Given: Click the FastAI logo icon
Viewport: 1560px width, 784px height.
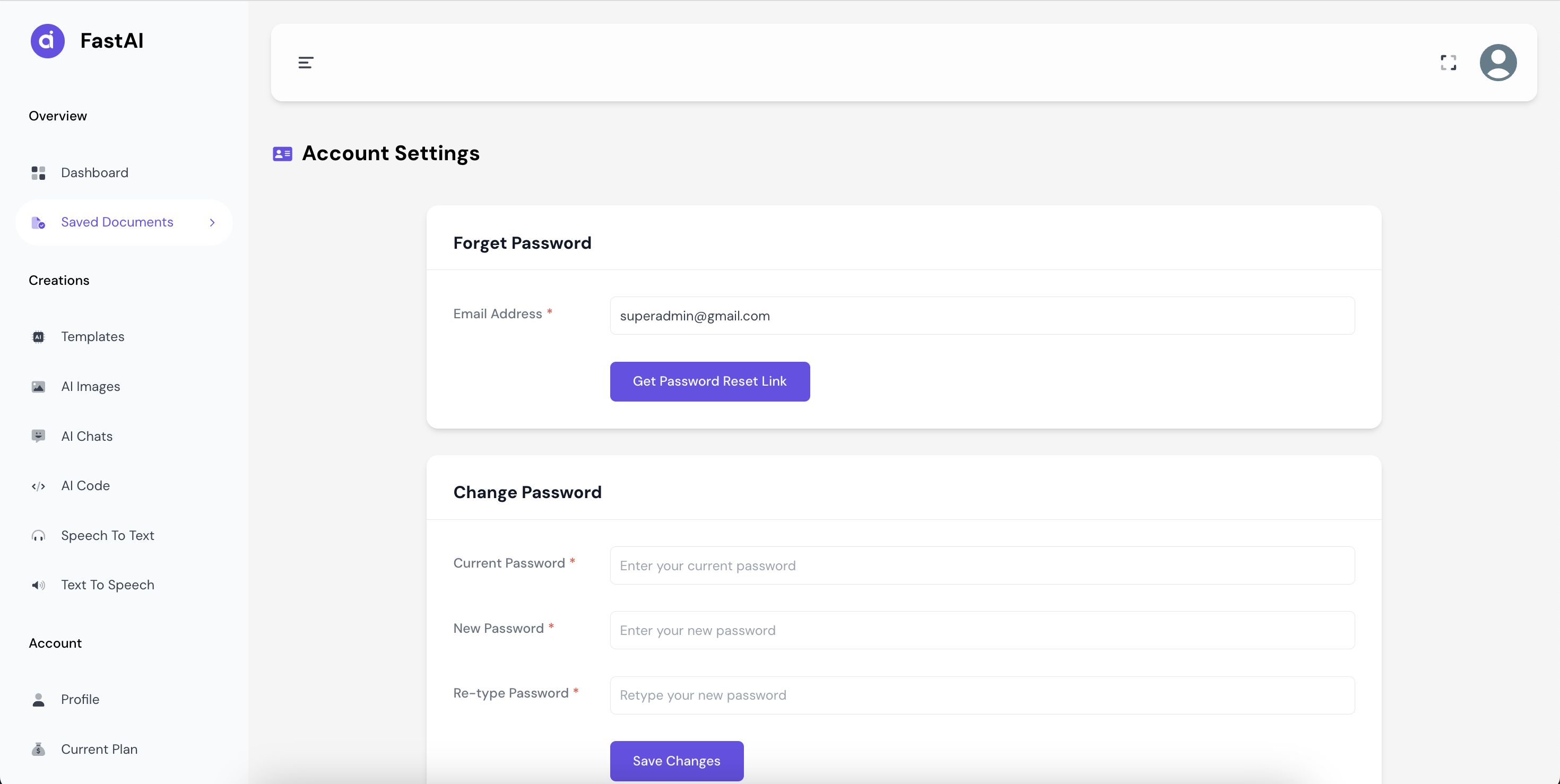Looking at the screenshot, I should [x=47, y=41].
